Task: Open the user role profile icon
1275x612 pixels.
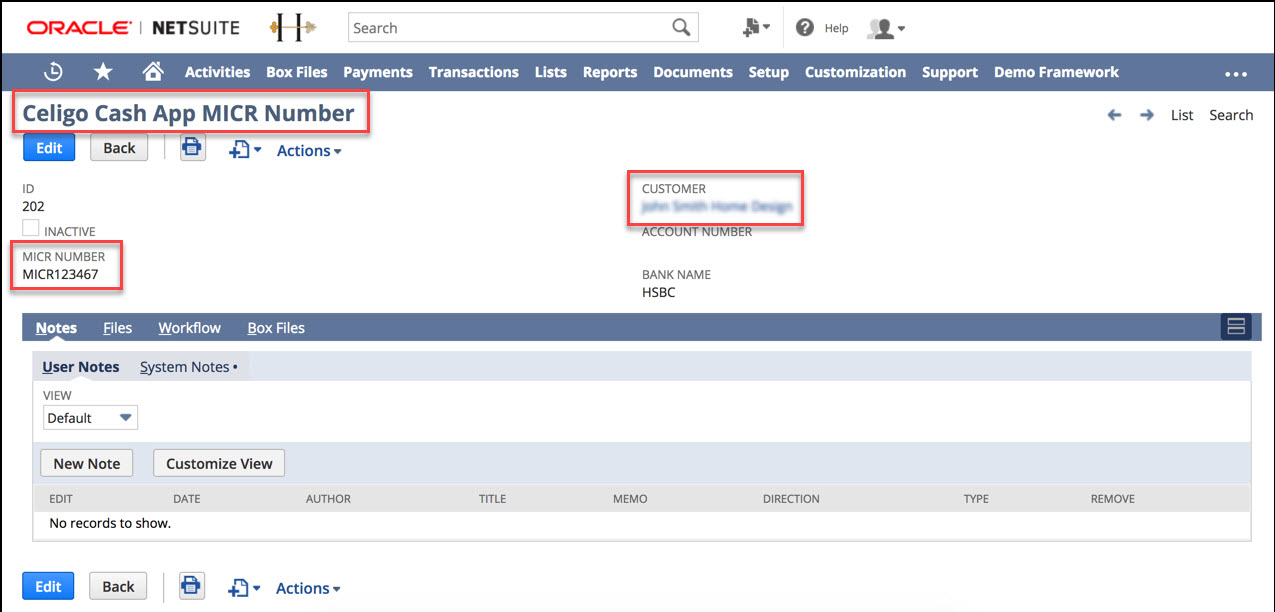Action: pos(886,29)
